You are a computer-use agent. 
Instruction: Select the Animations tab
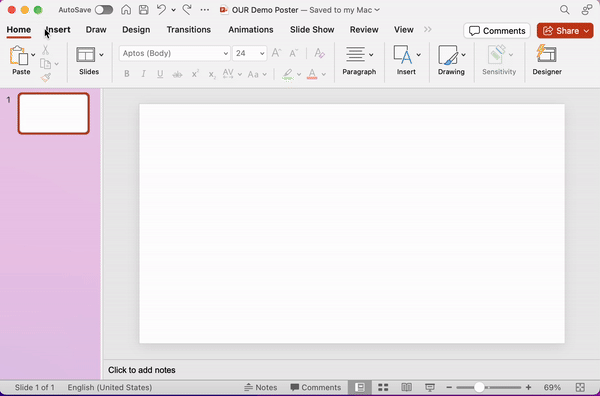tap(251, 30)
